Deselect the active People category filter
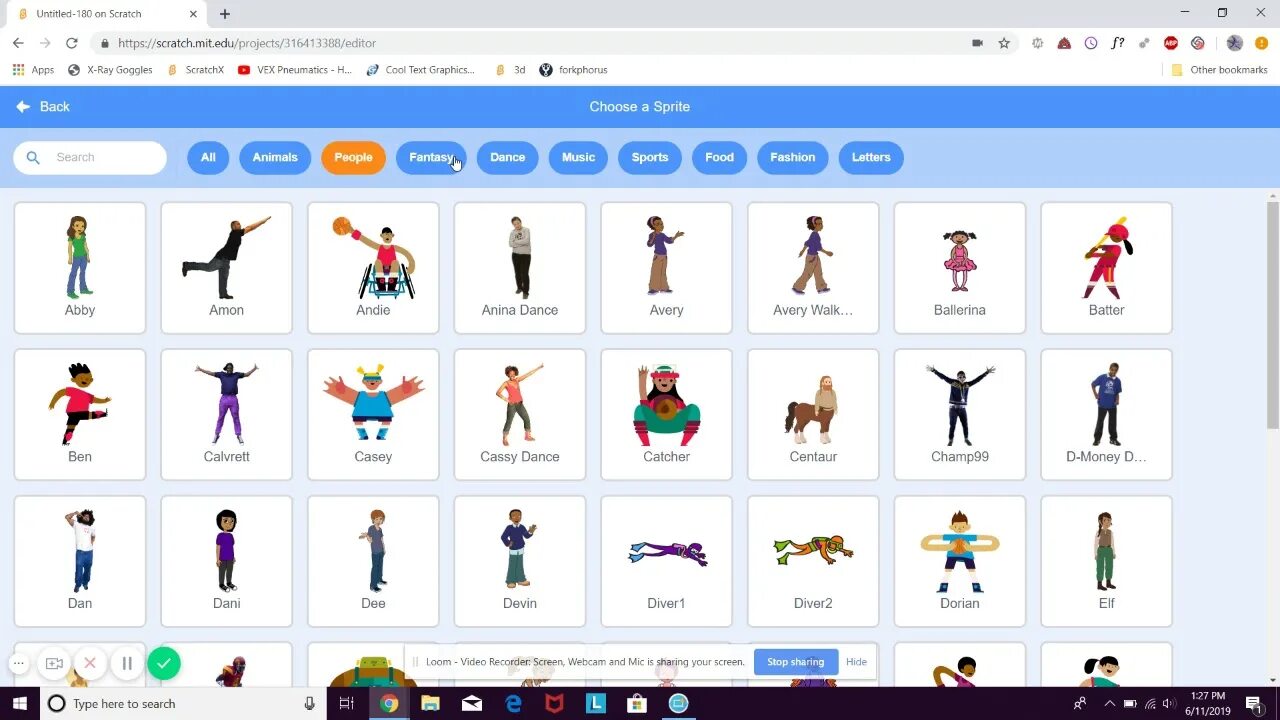Screen dimensions: 1280x720 353,157
